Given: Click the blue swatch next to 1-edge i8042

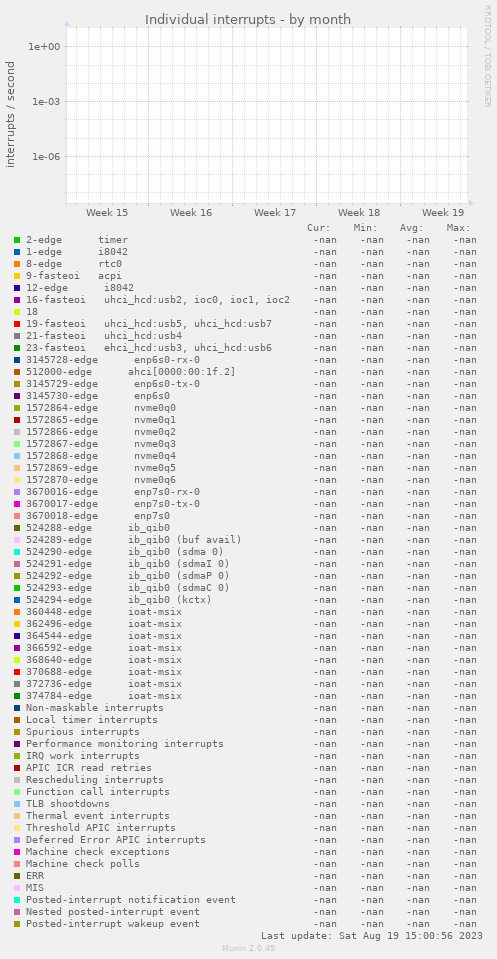Looking at the screenshot, I should pyautogui.click(x=17, y=252).
